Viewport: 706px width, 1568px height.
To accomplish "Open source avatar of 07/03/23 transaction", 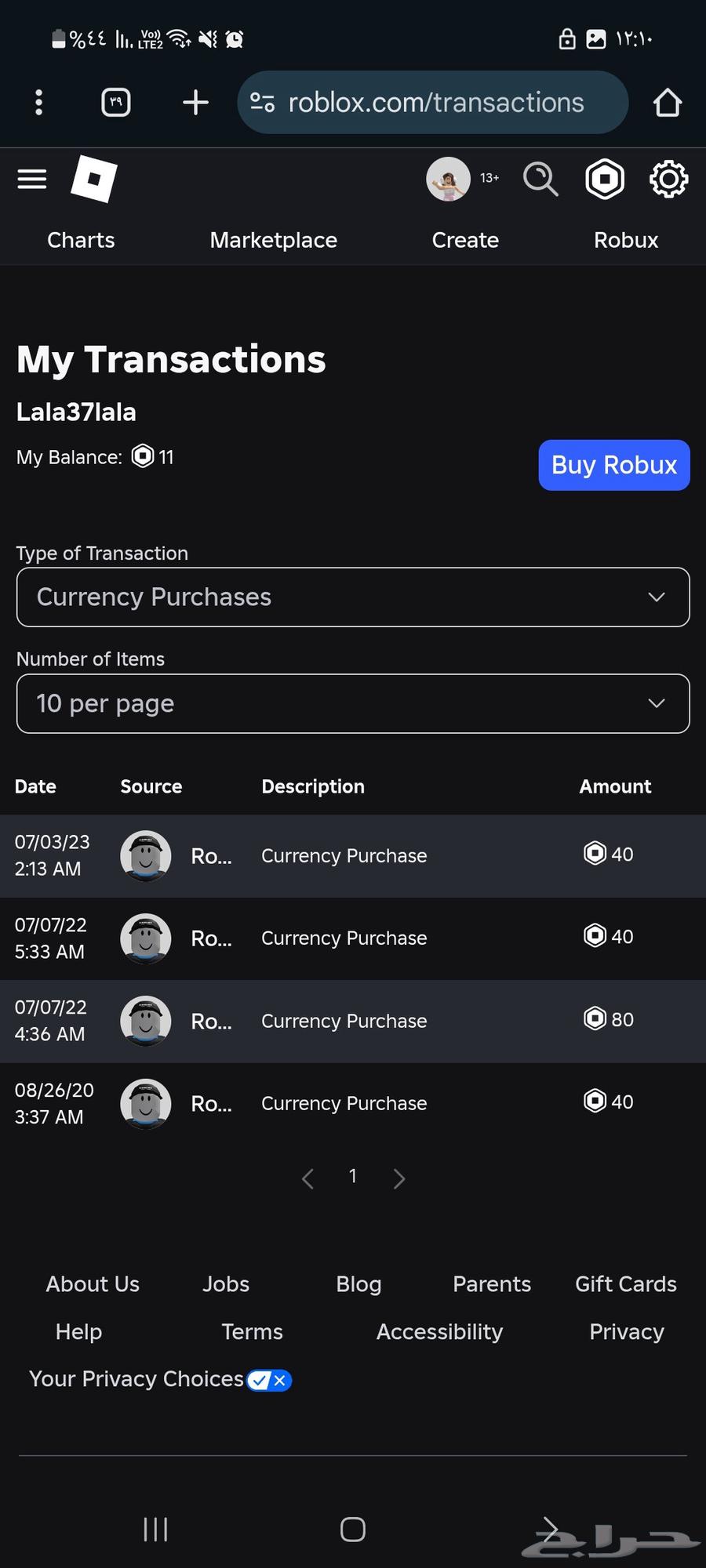I will pos(146,855).
